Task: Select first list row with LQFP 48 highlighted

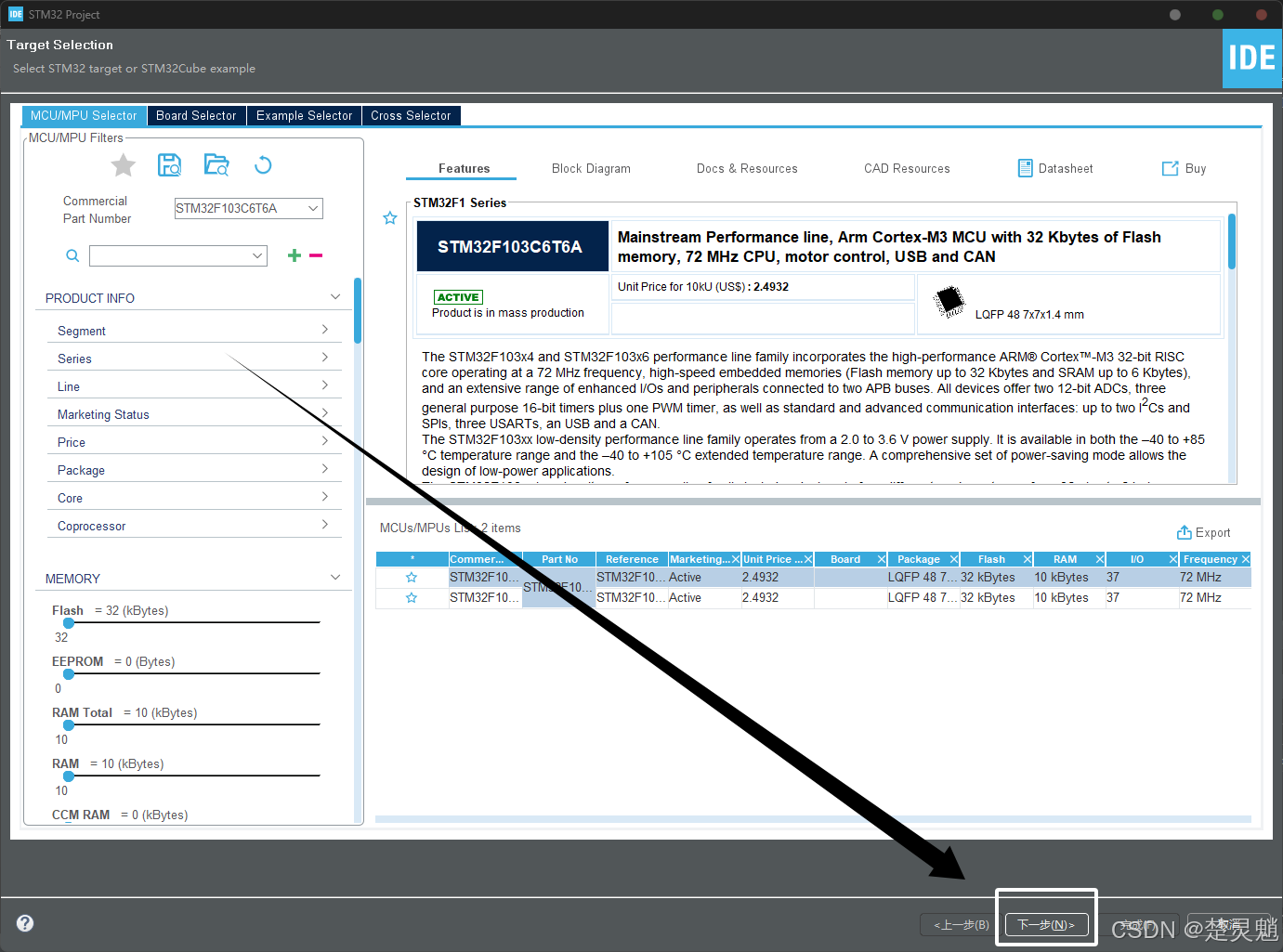Action: 813,578
